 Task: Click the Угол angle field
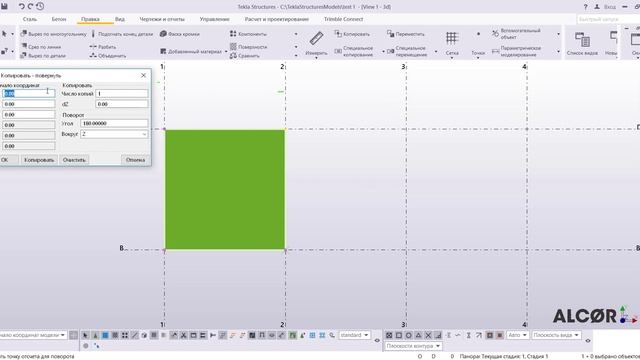click(x=114, y=123)
